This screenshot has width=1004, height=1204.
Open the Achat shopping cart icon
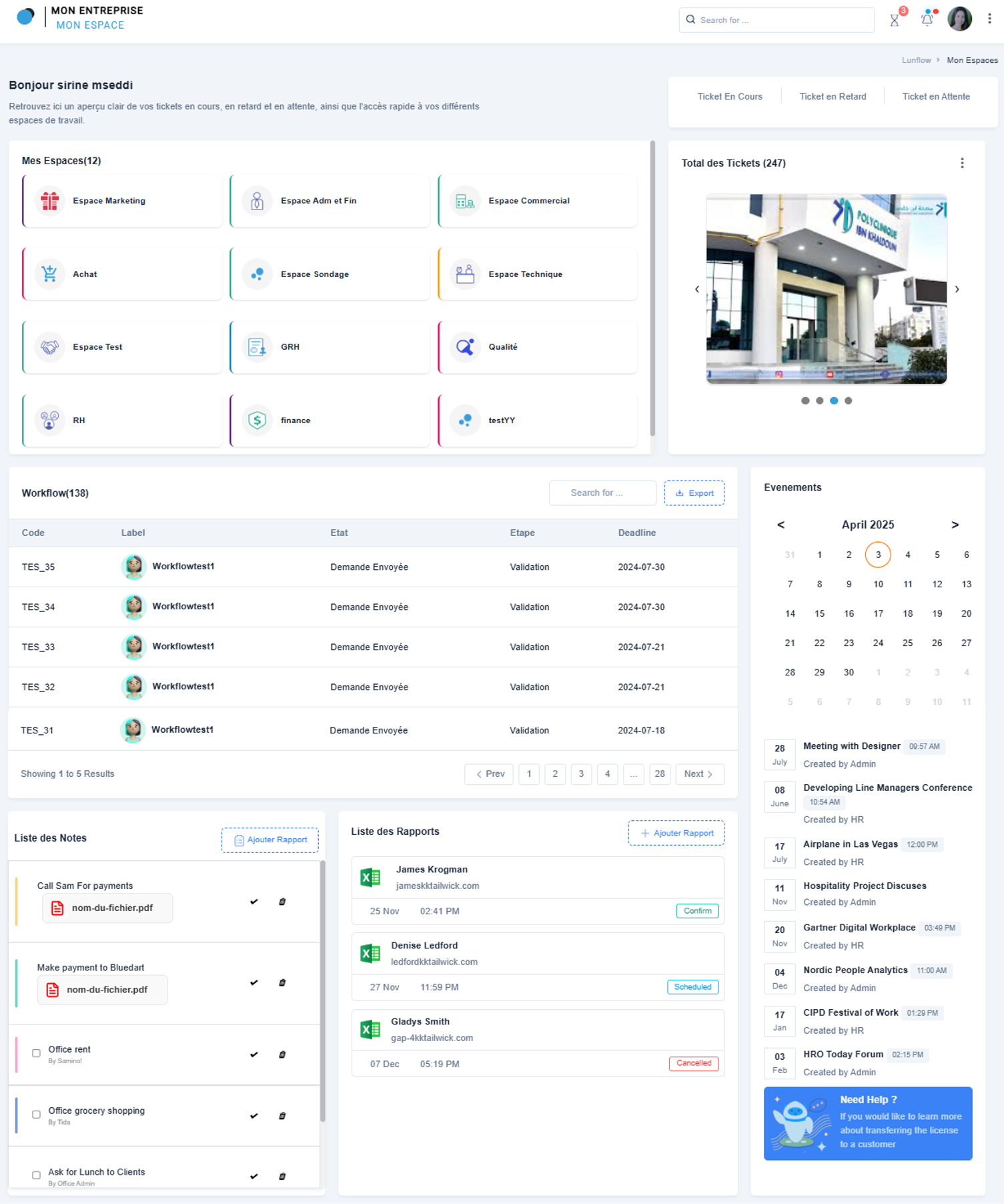pos(50,274)
